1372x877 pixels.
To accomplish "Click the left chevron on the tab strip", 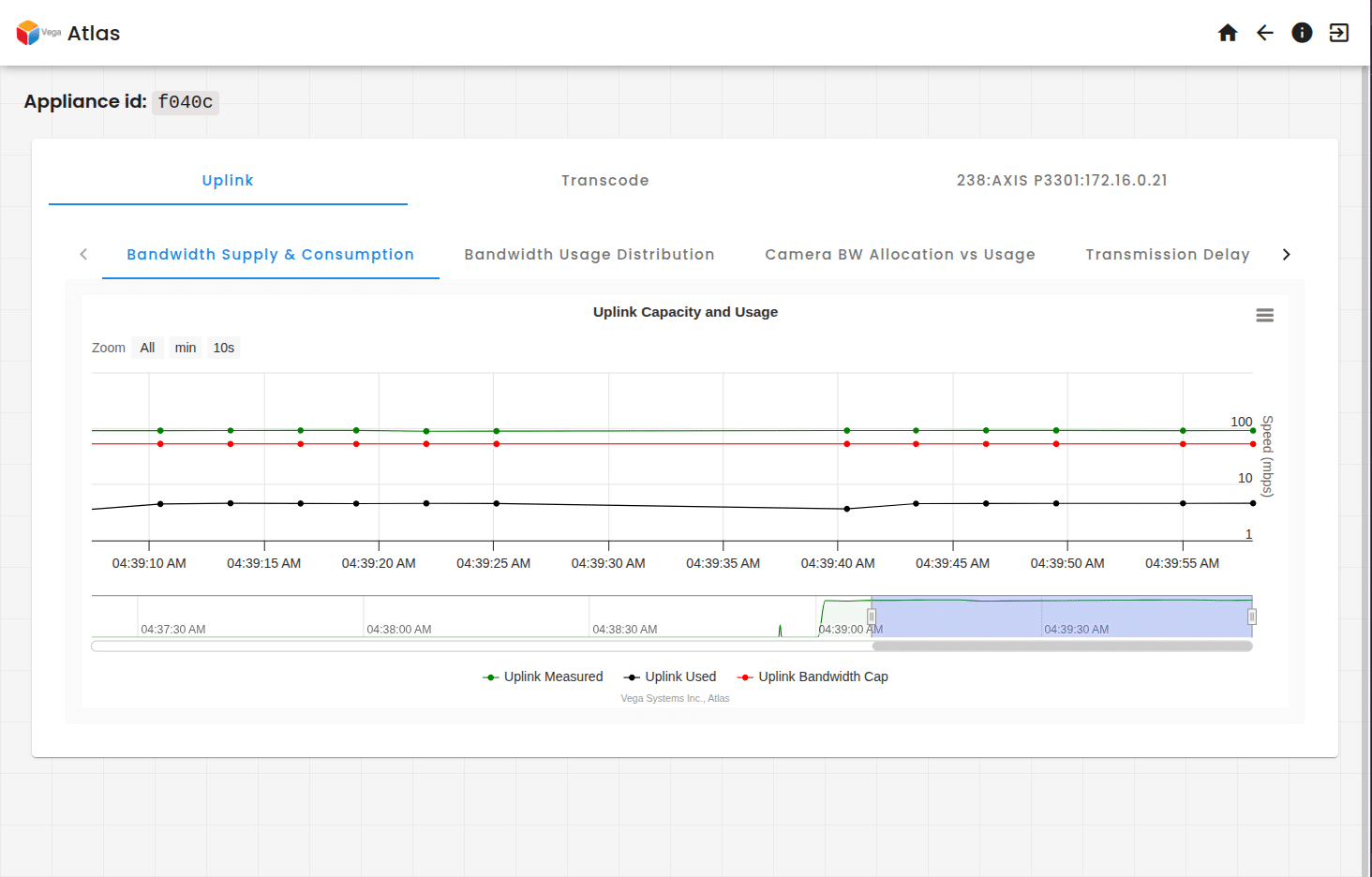I will click(83, 254).
